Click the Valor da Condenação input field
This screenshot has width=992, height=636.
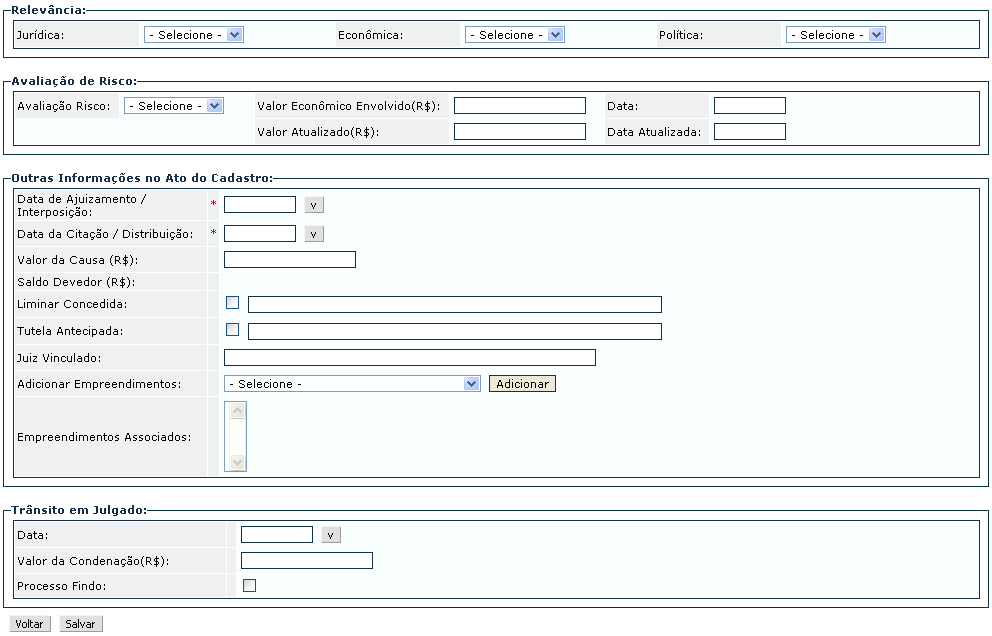click(x=307, y=561)
